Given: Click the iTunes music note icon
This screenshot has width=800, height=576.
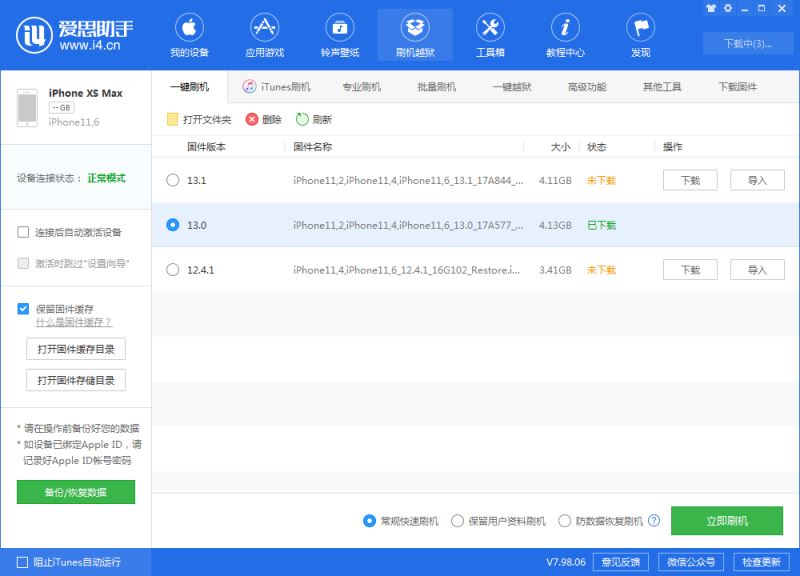Looking at the screenshot, I should (x=249, y=87).
